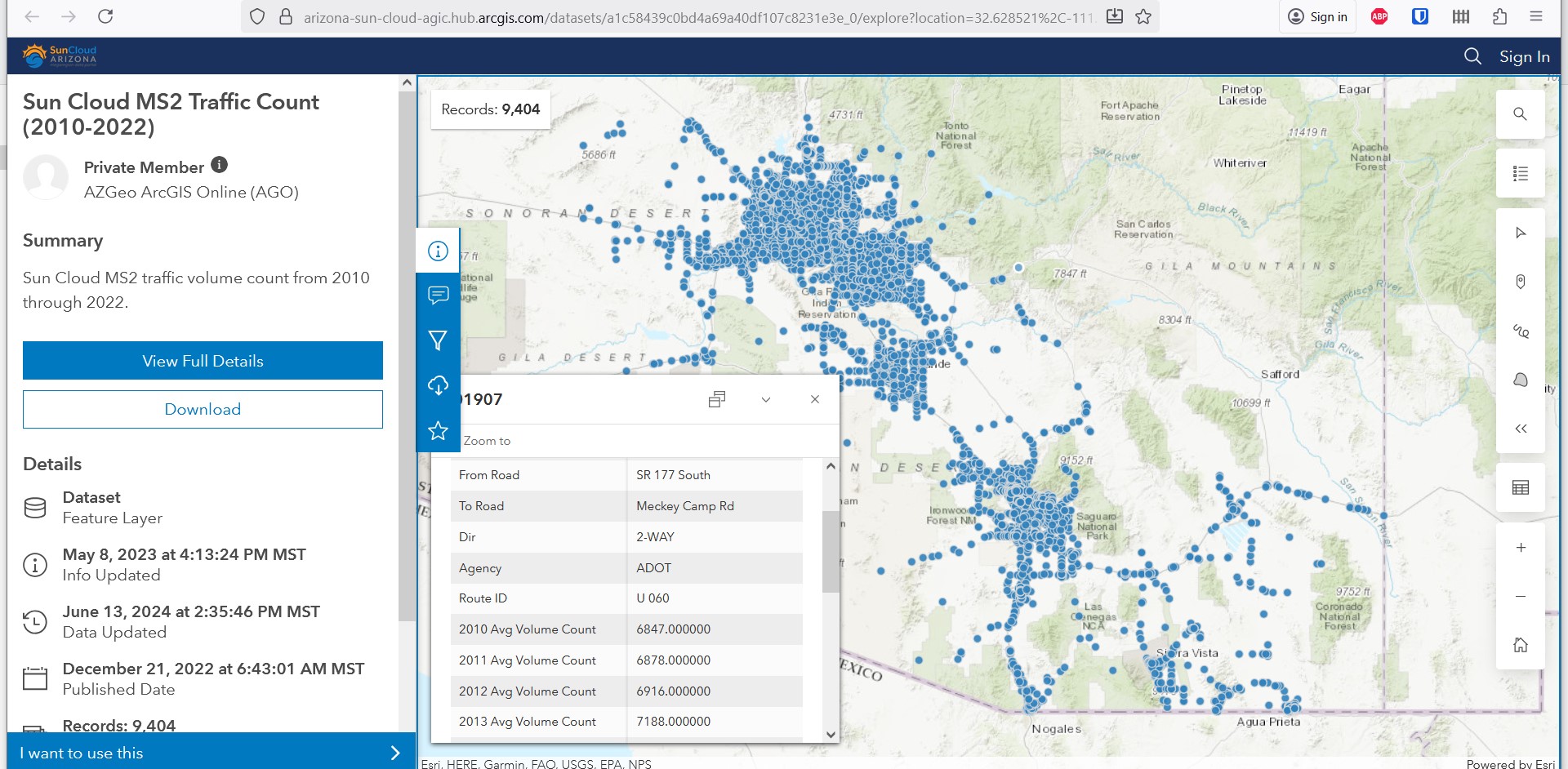Open the filter data funnel icon

tap(438, 340)
